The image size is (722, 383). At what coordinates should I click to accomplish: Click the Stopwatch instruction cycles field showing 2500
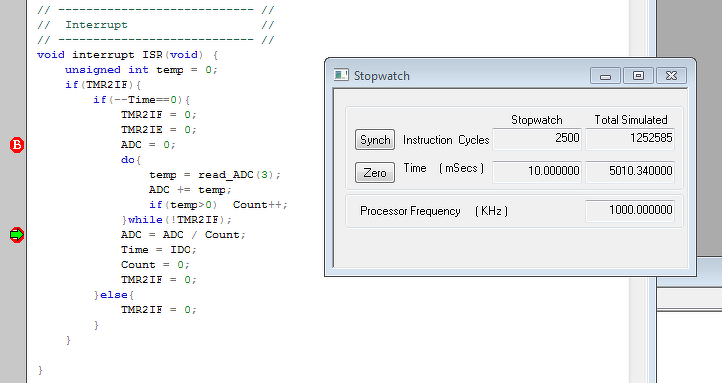(x=537, y=139)
